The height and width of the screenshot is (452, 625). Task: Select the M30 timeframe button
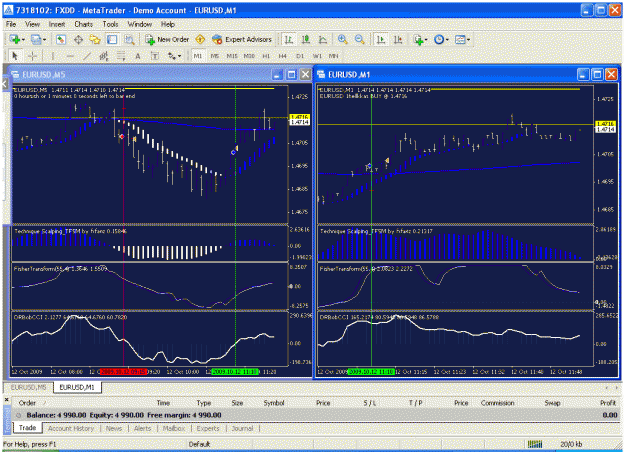pos(249,56)
